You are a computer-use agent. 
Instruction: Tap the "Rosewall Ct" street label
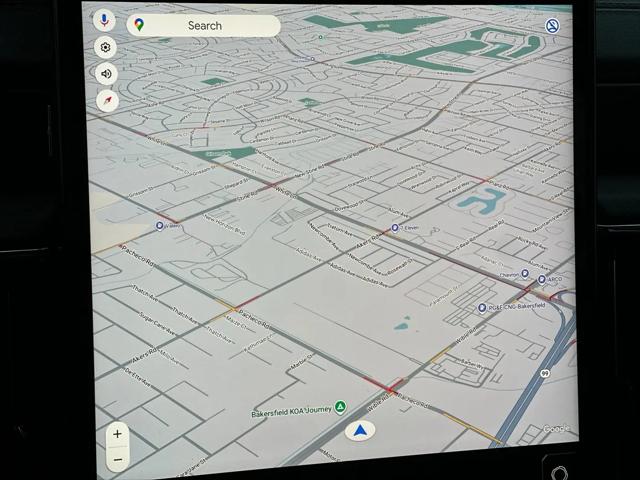(x=398, y=267)
